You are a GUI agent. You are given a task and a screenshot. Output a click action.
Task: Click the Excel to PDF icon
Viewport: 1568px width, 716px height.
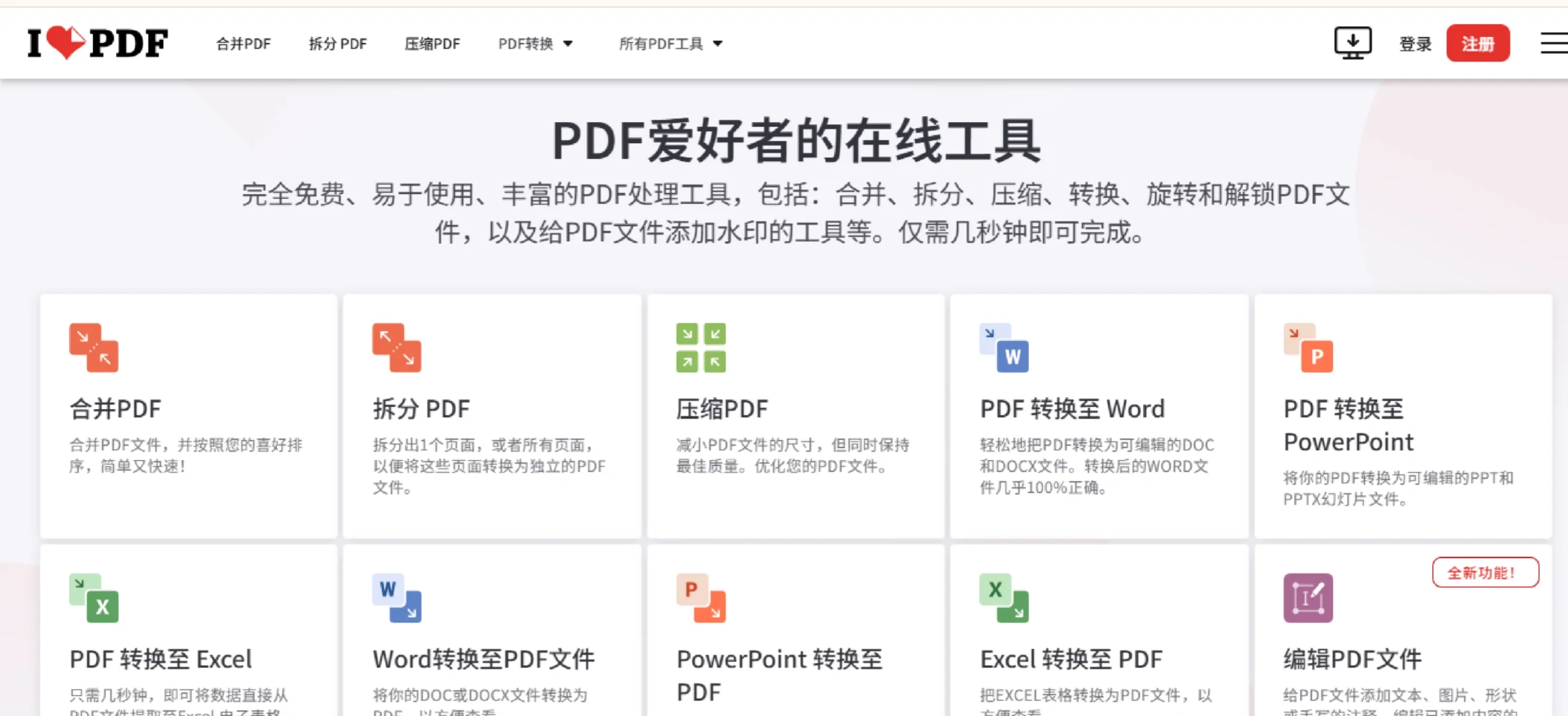tap(1004, 598)
